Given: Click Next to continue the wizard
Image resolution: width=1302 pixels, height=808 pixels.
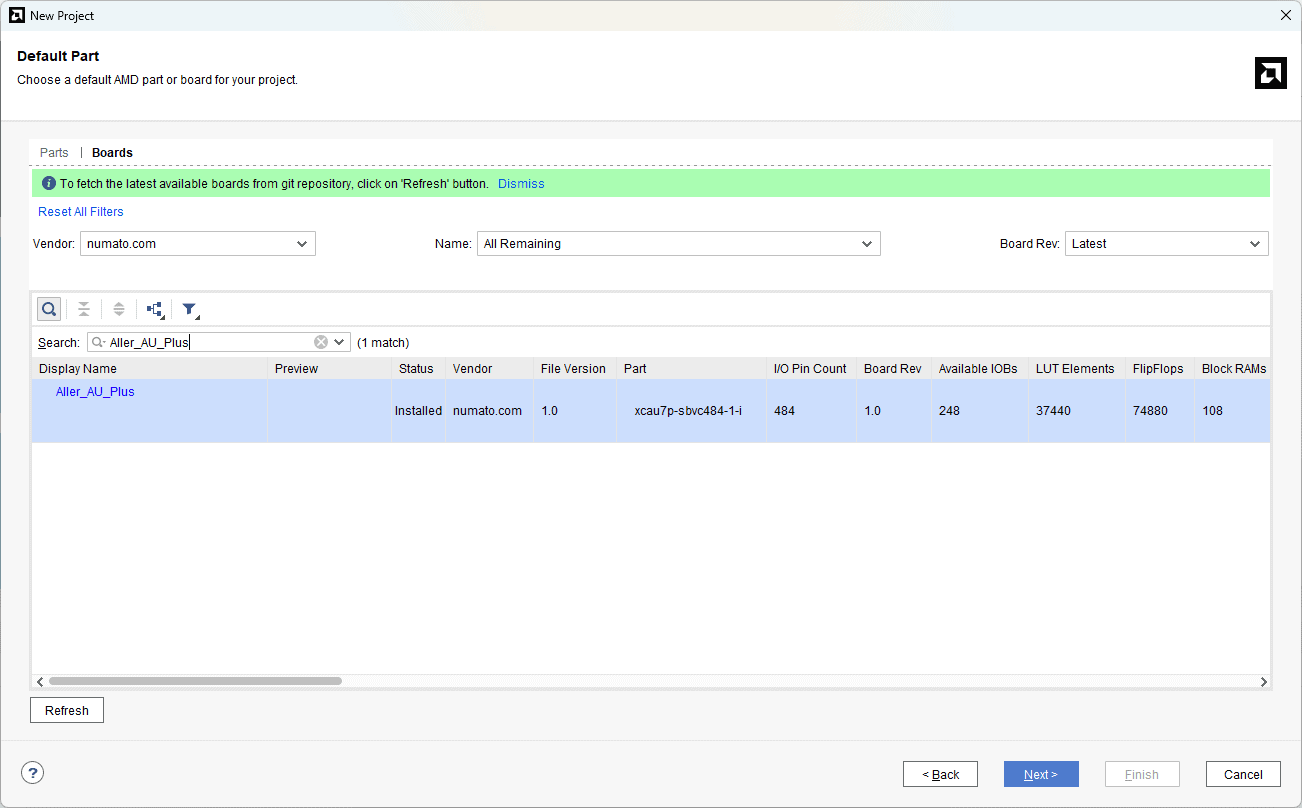Looking at the screenshot, I should [x=1040, y=774].
